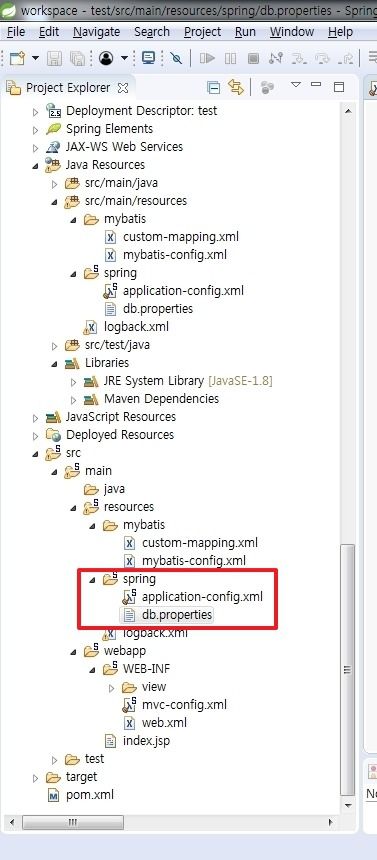The image size is (377, 860).
Task: Select the mvc-config.xml file
Action: coord(184,705)
